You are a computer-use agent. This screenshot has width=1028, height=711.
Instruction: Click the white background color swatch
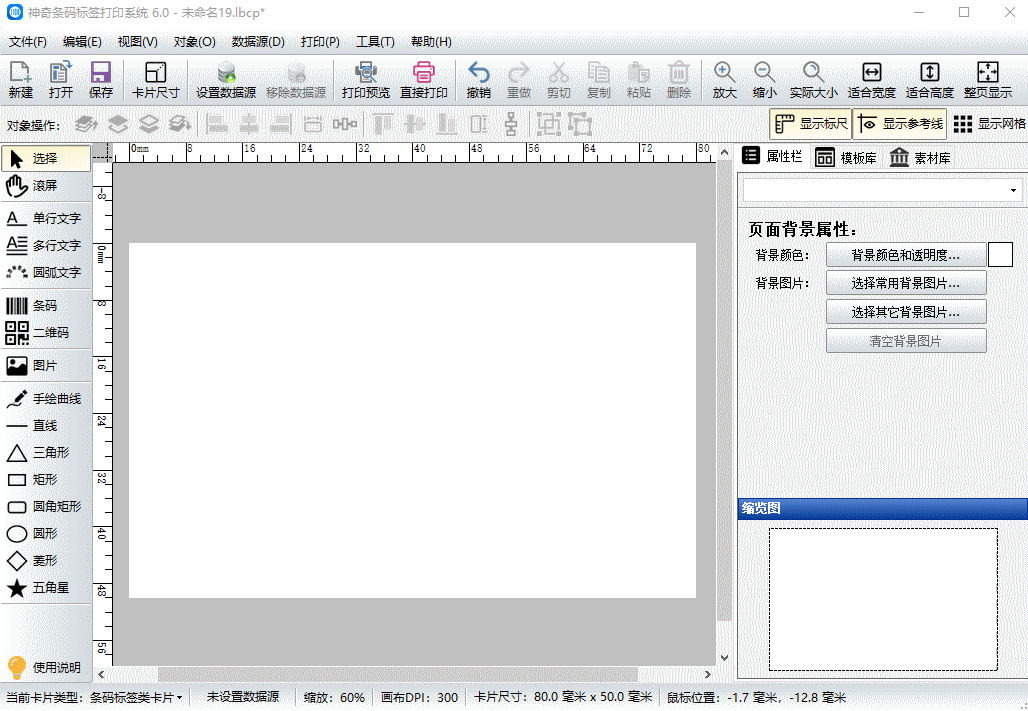tap(1000, 254)
